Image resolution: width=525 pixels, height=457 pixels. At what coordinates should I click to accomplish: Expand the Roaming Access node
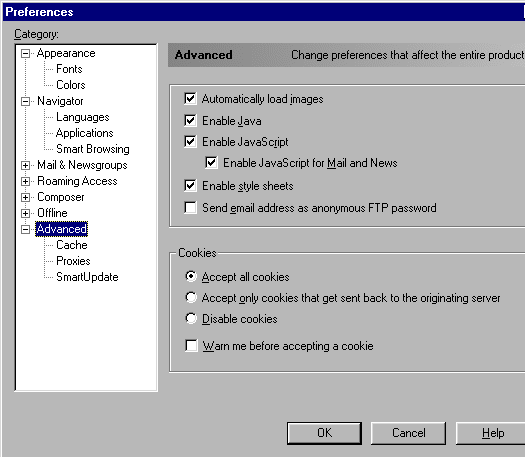[x=25, y=181]
